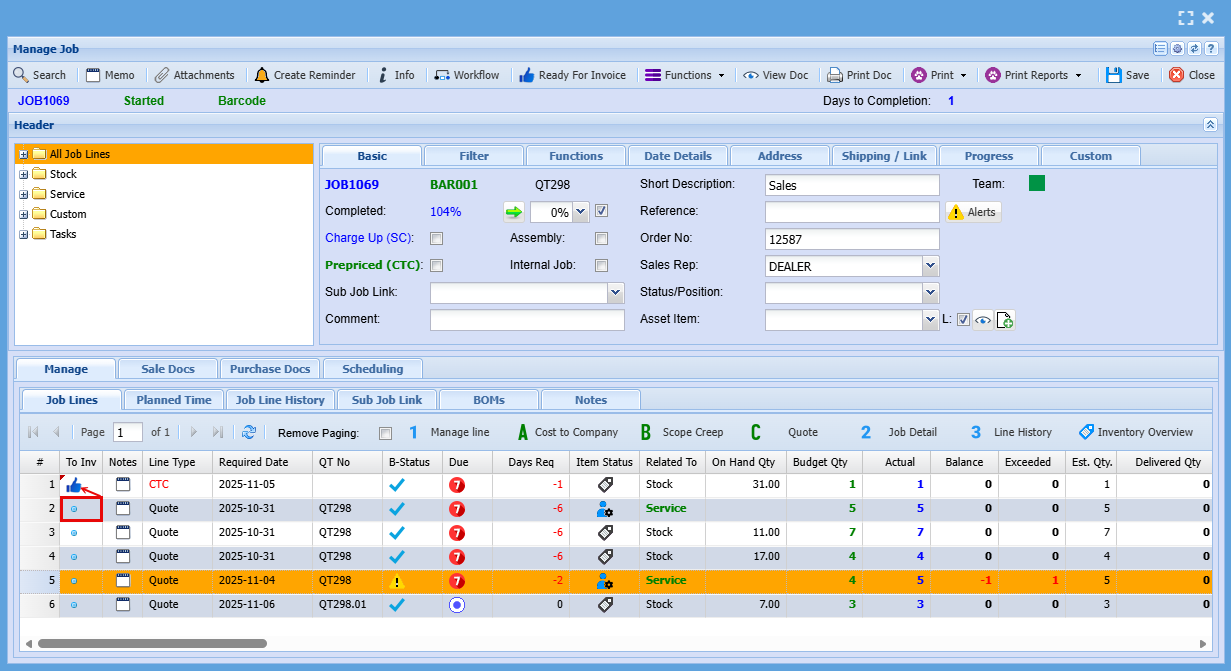Switch to the Date Details tab
1231x671 pixels.
click(x=677, y=156)
